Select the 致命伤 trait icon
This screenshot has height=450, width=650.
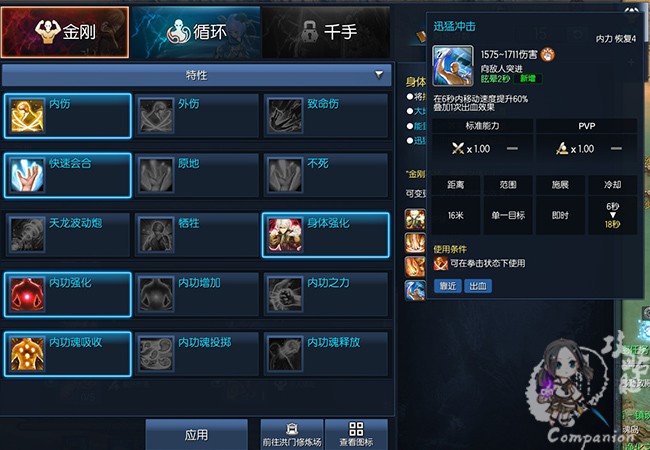pos(285,116)
